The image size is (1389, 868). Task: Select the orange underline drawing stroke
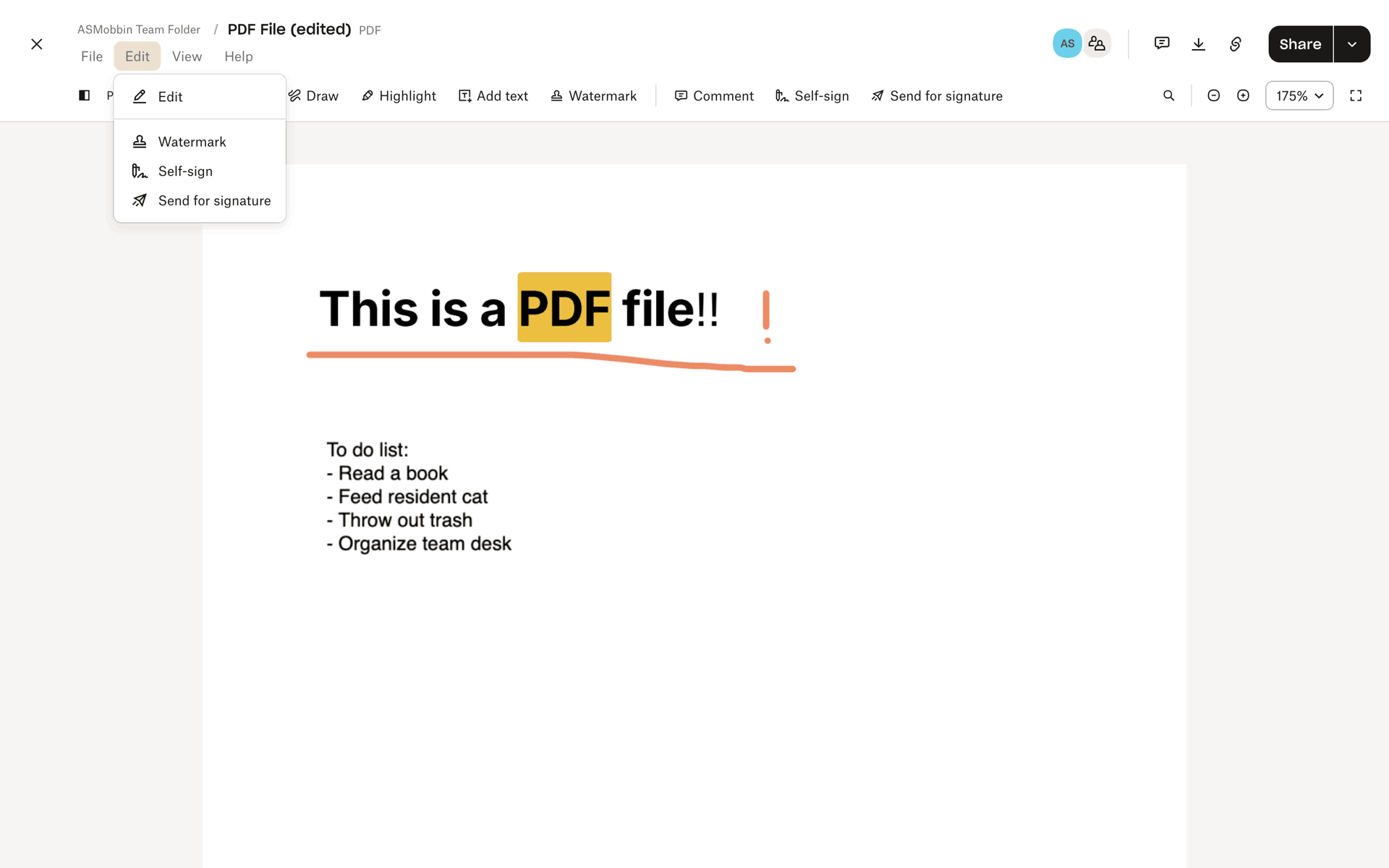[551, 361]
